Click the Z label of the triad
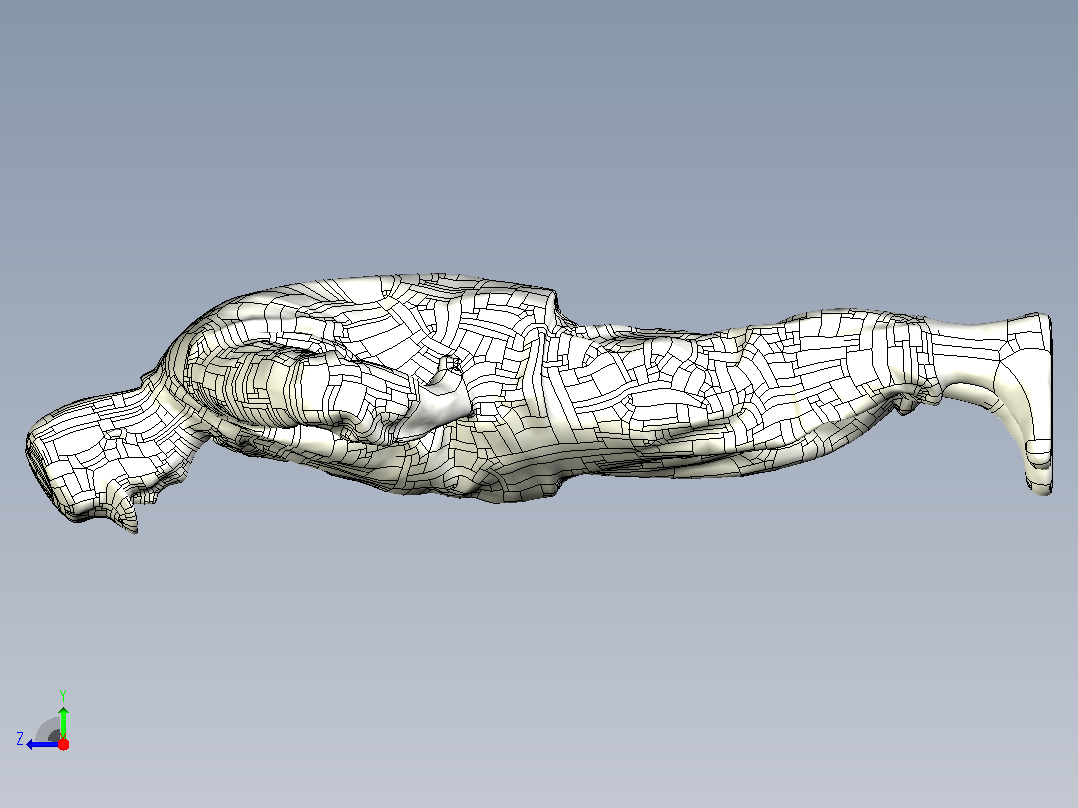The width and height of the screenshot is (1078, 808). click(20, 739)
